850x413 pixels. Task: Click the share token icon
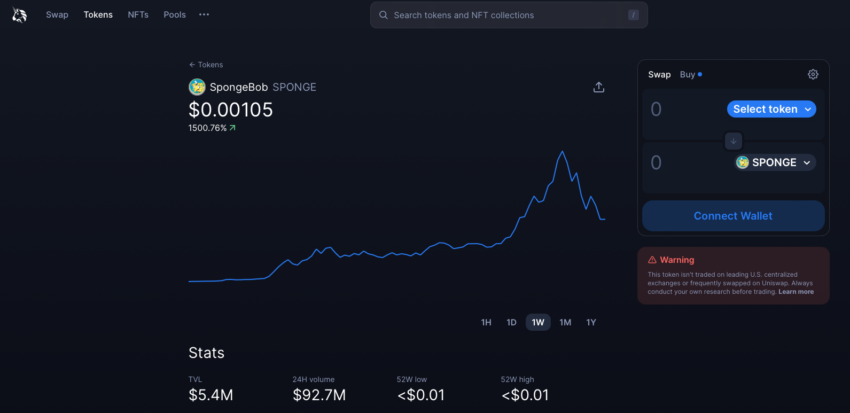pos(598,87)
